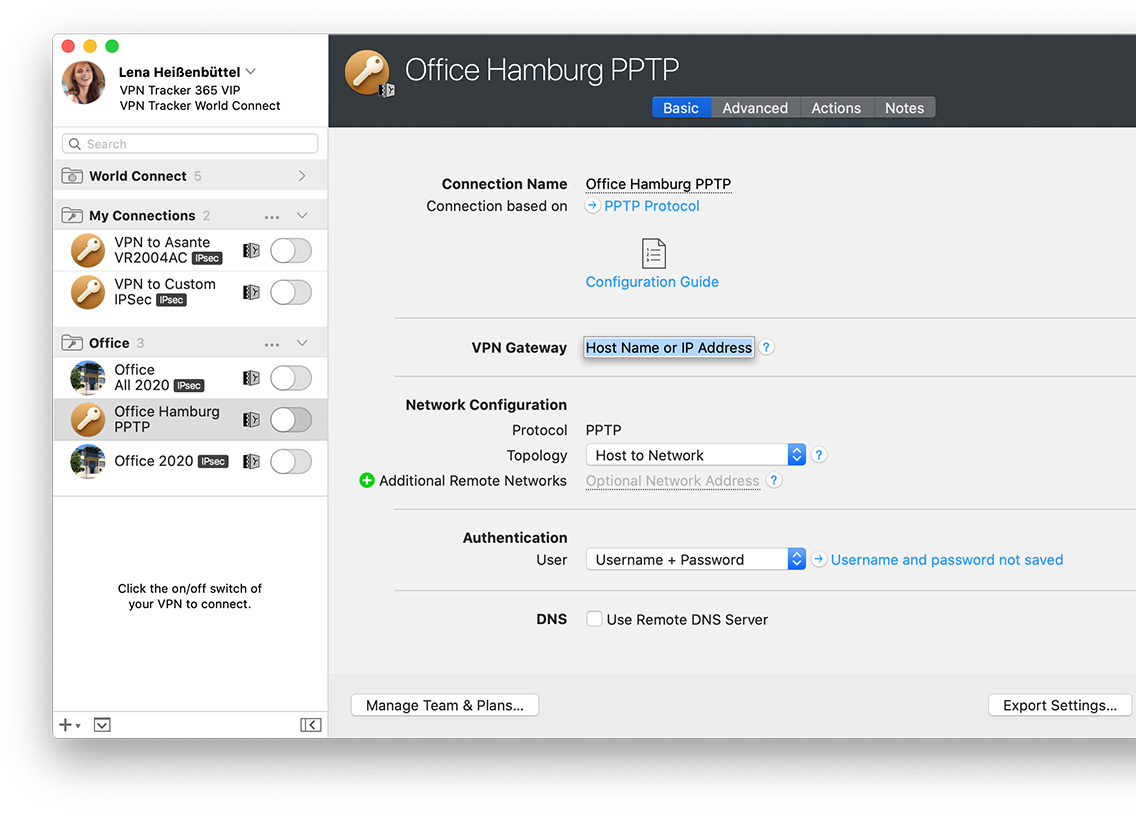
Task: Turn on VPN to Asante VR2004AC switch
Action: (x=290, y=250)
